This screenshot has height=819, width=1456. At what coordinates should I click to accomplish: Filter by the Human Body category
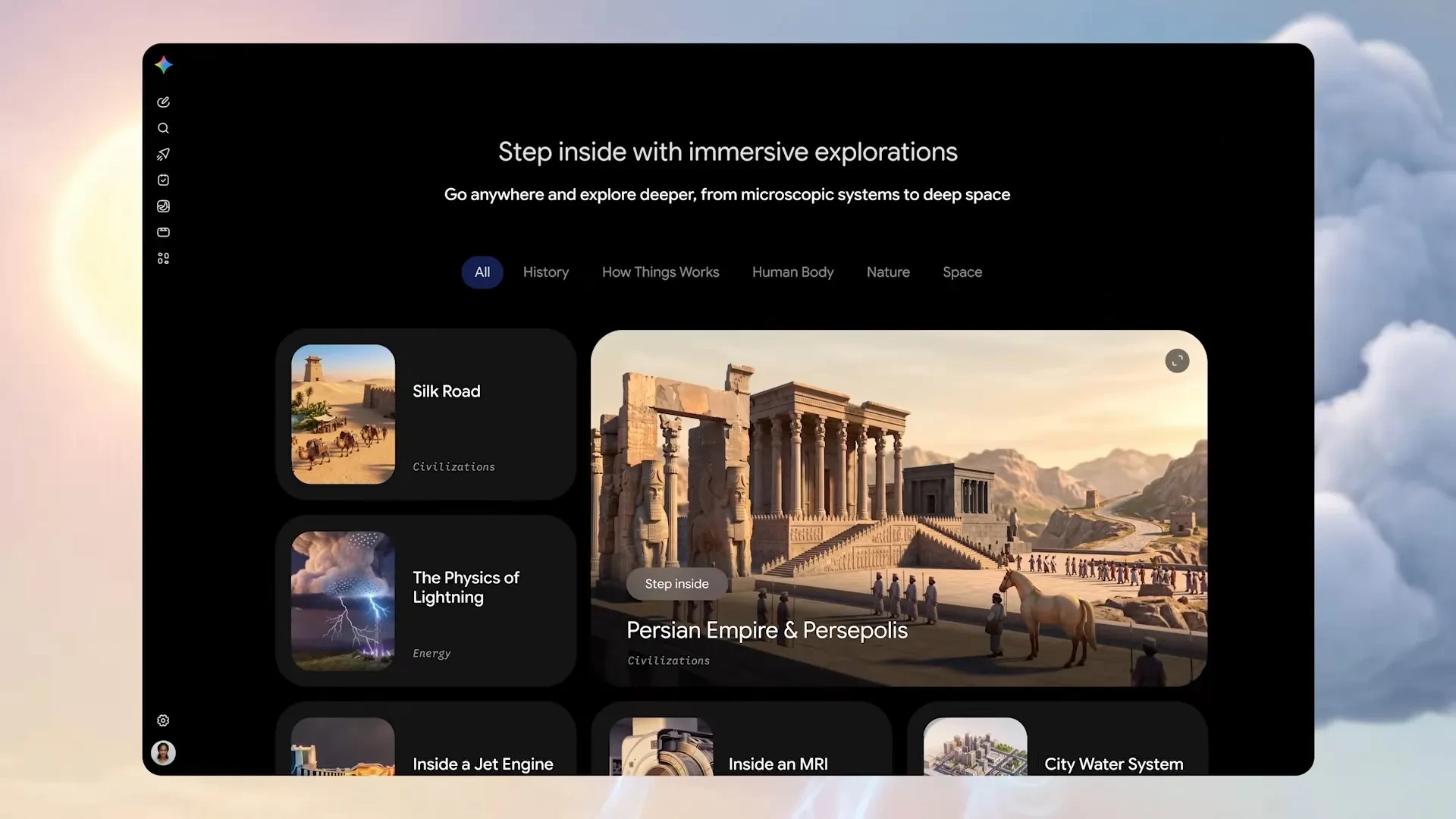click(x=792, y=272)
